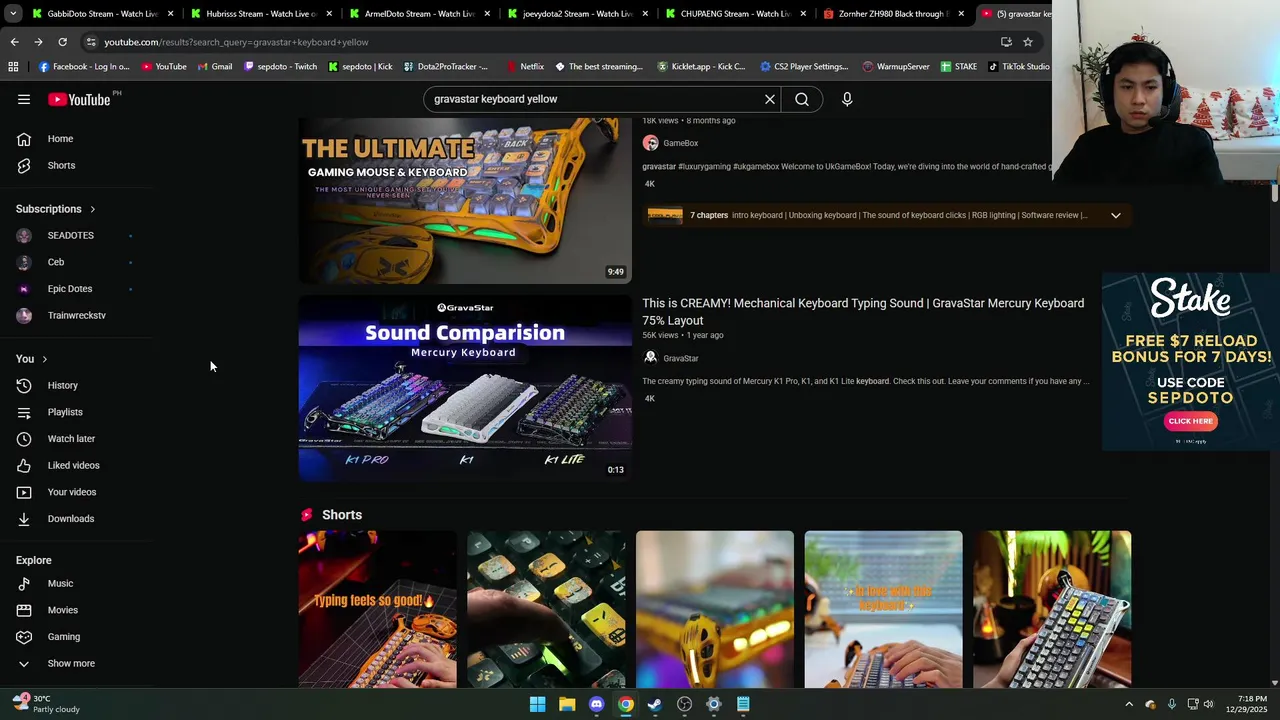Open OBS Studio from the taskbar
The height and width of the screenshot is (720, 1280).
tap(684, 704)
